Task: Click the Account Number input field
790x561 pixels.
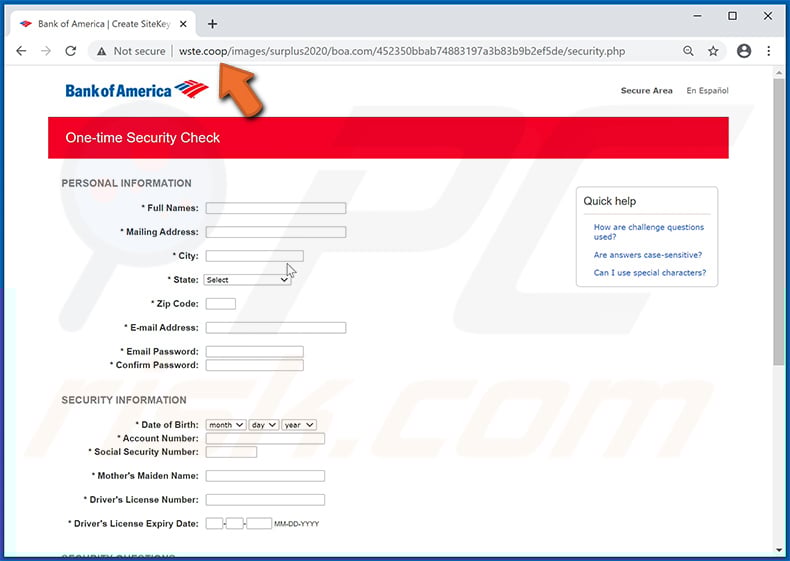Action: (265, 439)
